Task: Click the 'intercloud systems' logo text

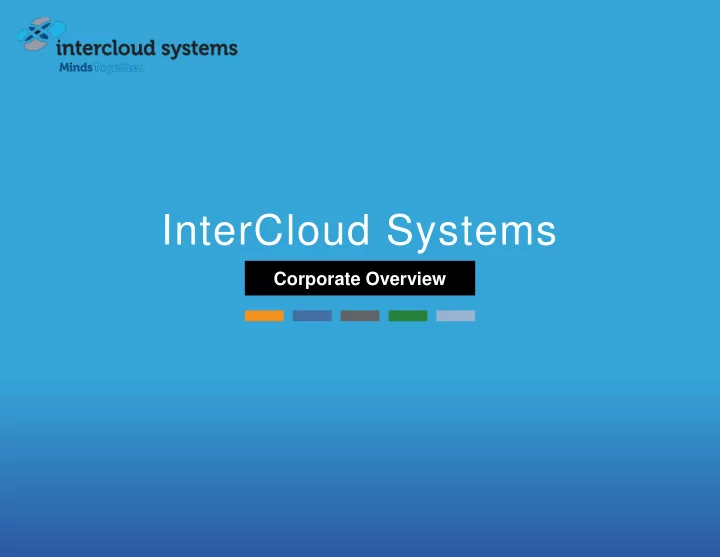Action: [x=147, y=48]
